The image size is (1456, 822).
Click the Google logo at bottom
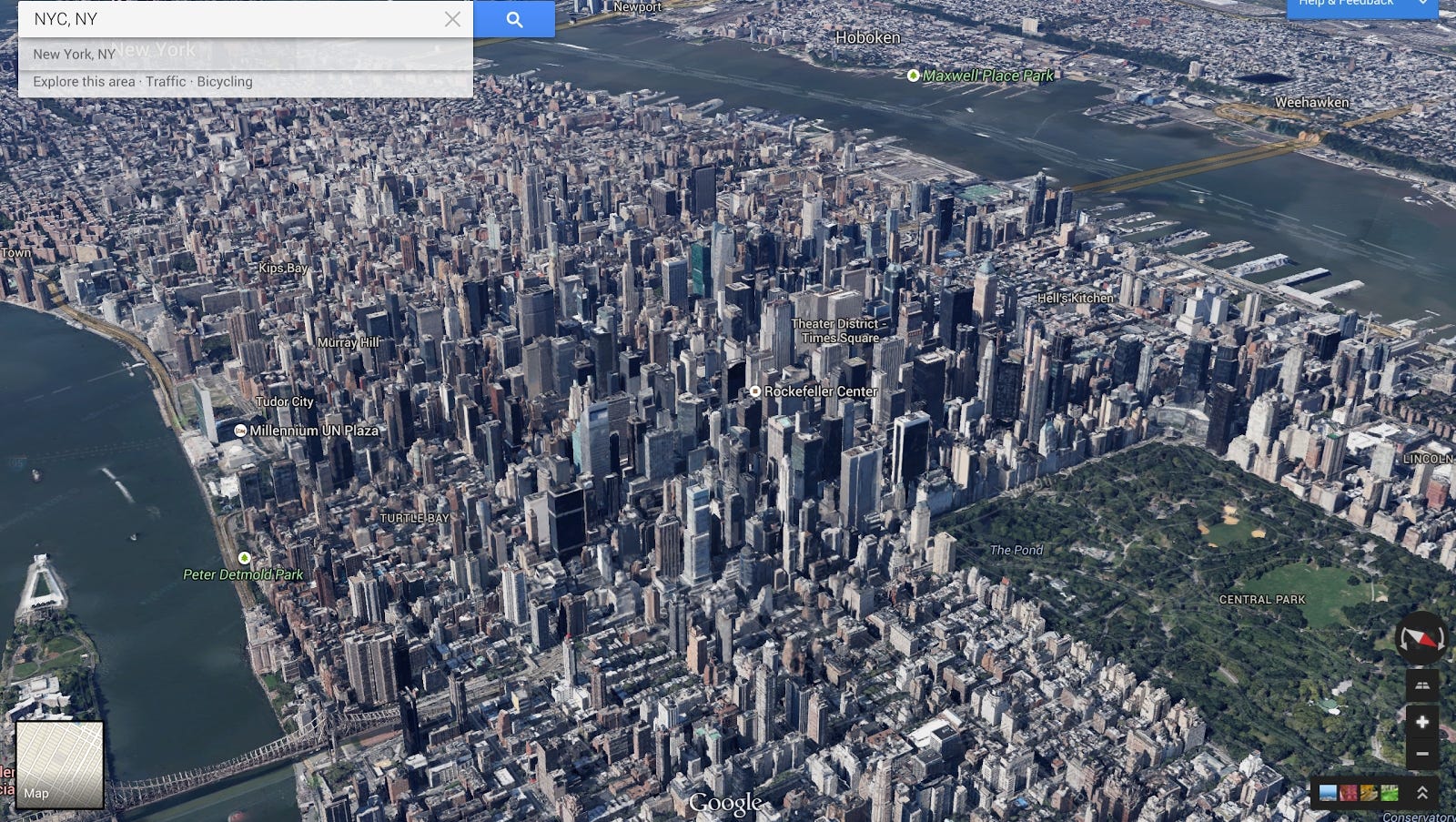pyautogui.click(x=725, y=804)
